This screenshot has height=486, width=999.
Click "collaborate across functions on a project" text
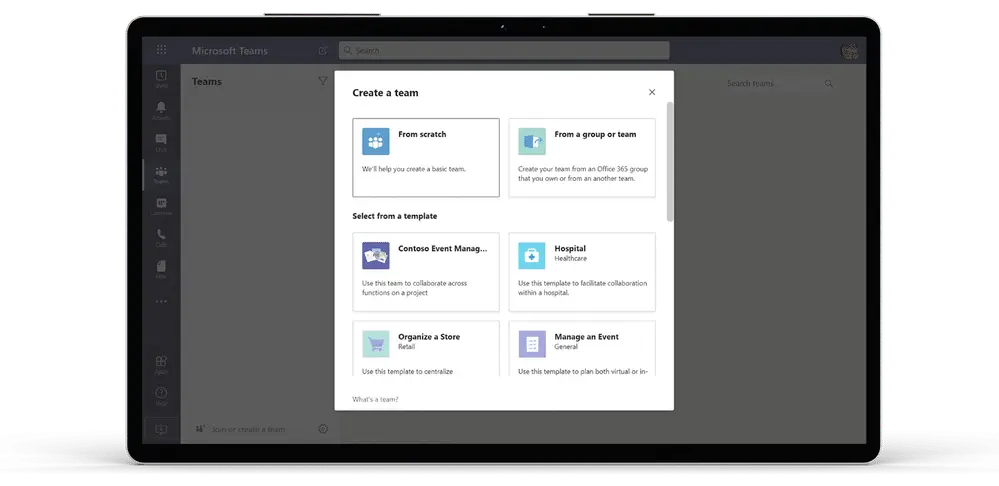pyautogui.click(x=414, y=288)
